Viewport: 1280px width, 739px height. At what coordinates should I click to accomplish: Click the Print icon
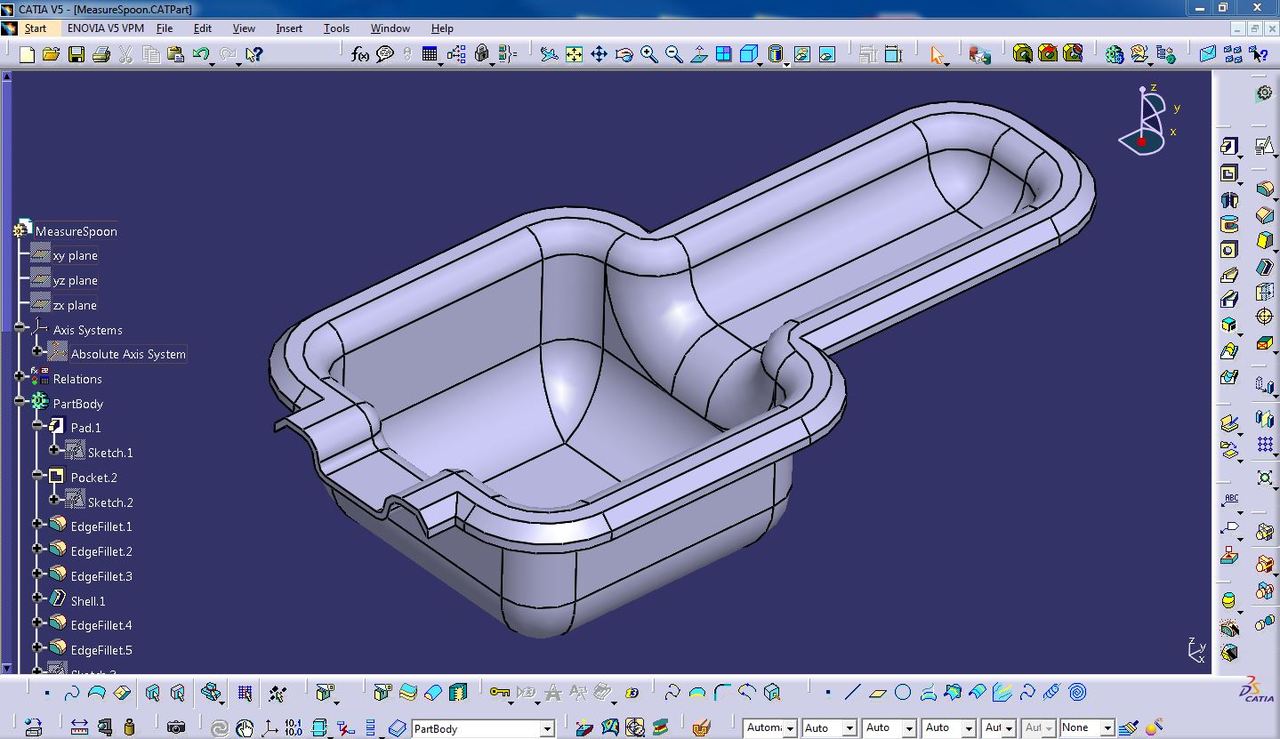(x=100, y=54)
